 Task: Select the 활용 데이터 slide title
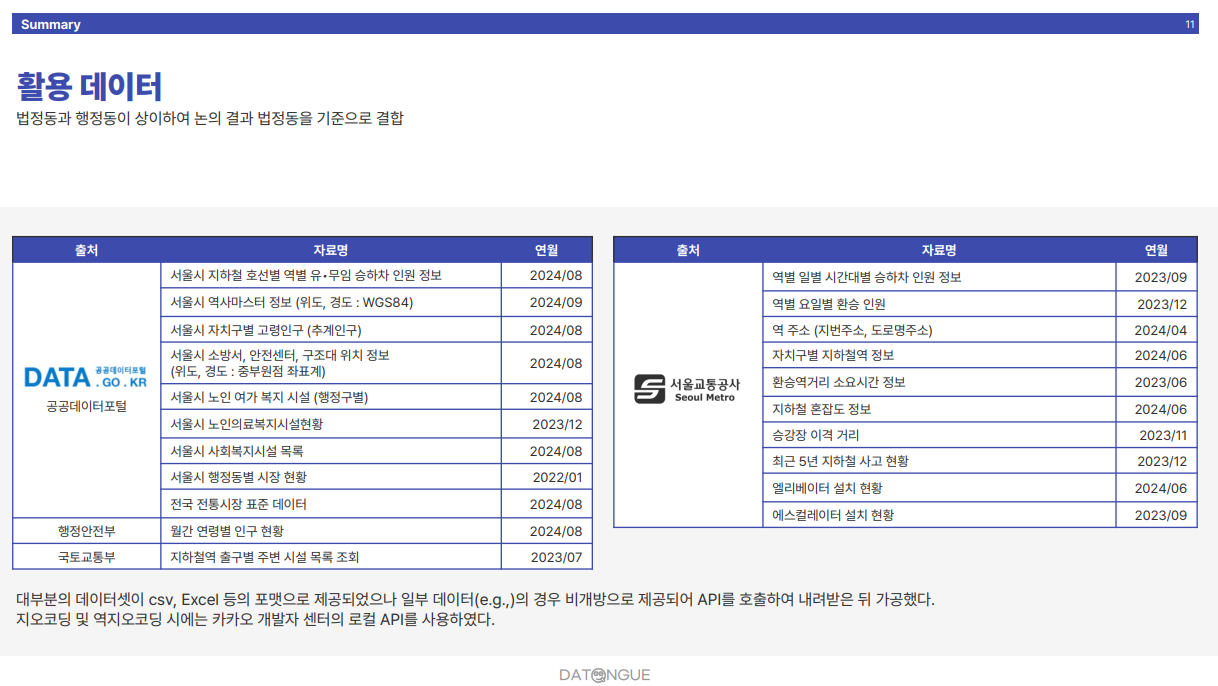pyautogui.click(x=89, y=87)
